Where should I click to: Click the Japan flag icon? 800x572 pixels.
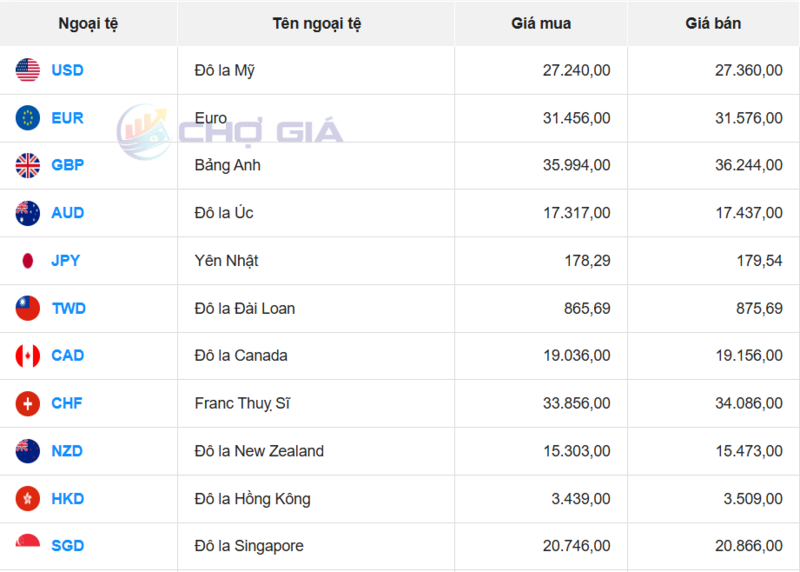click(28, 261)
